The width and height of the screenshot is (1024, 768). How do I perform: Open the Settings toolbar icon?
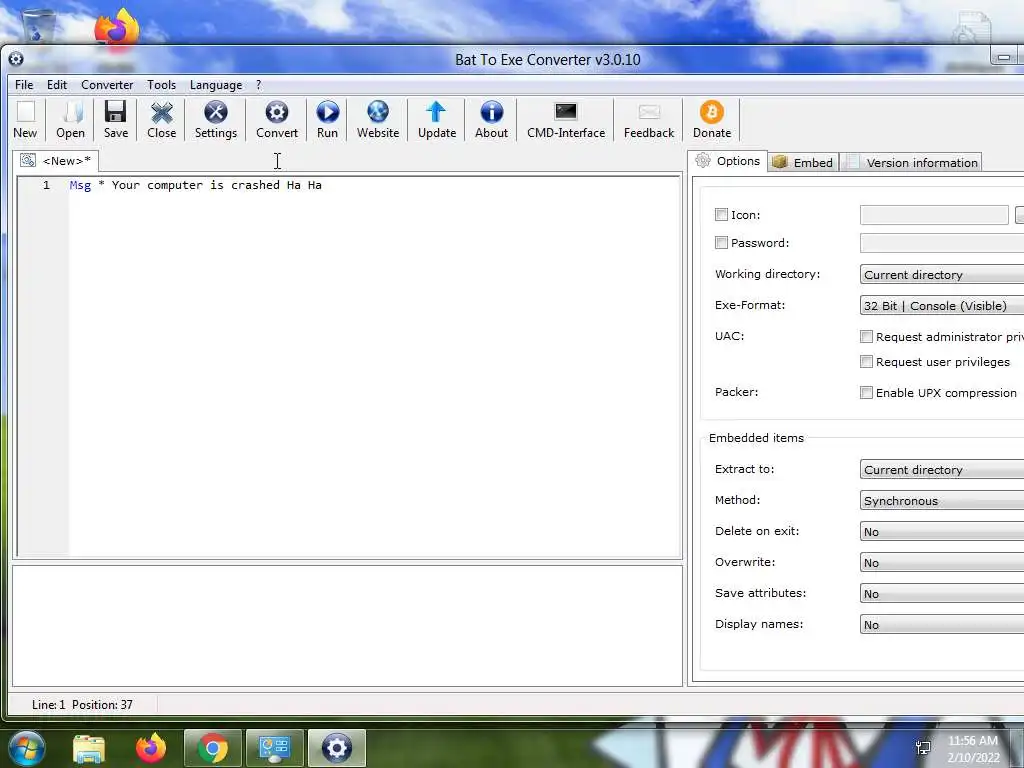(x=216, y=120)
